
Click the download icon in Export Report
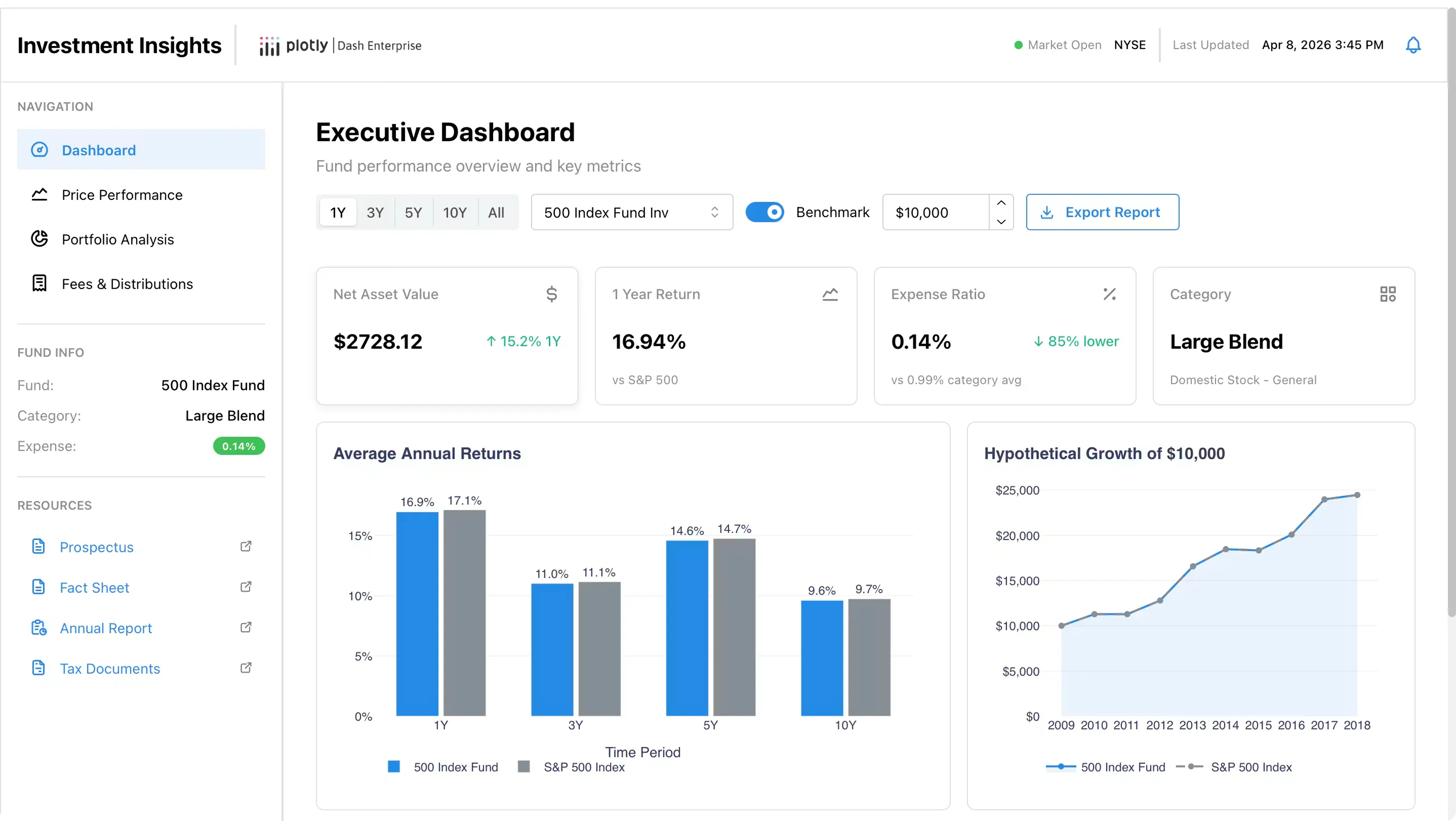click(x=1047, y=213)
